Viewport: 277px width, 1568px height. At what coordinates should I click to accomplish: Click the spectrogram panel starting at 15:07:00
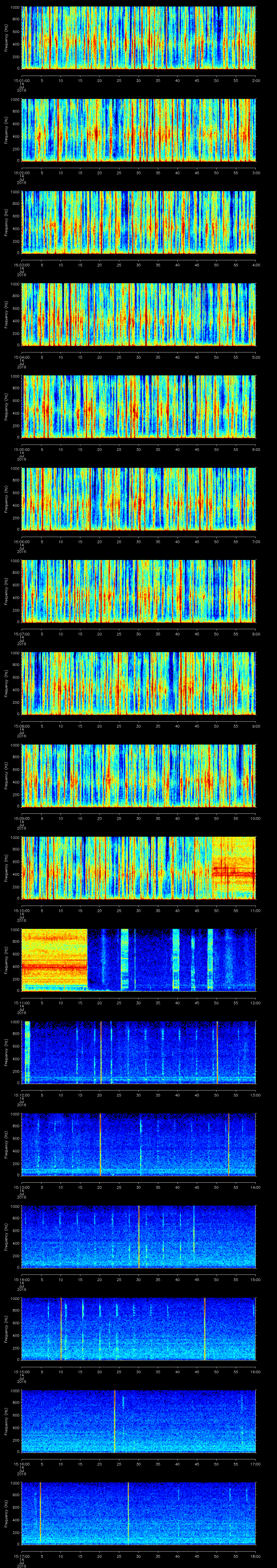click(139, 591)
